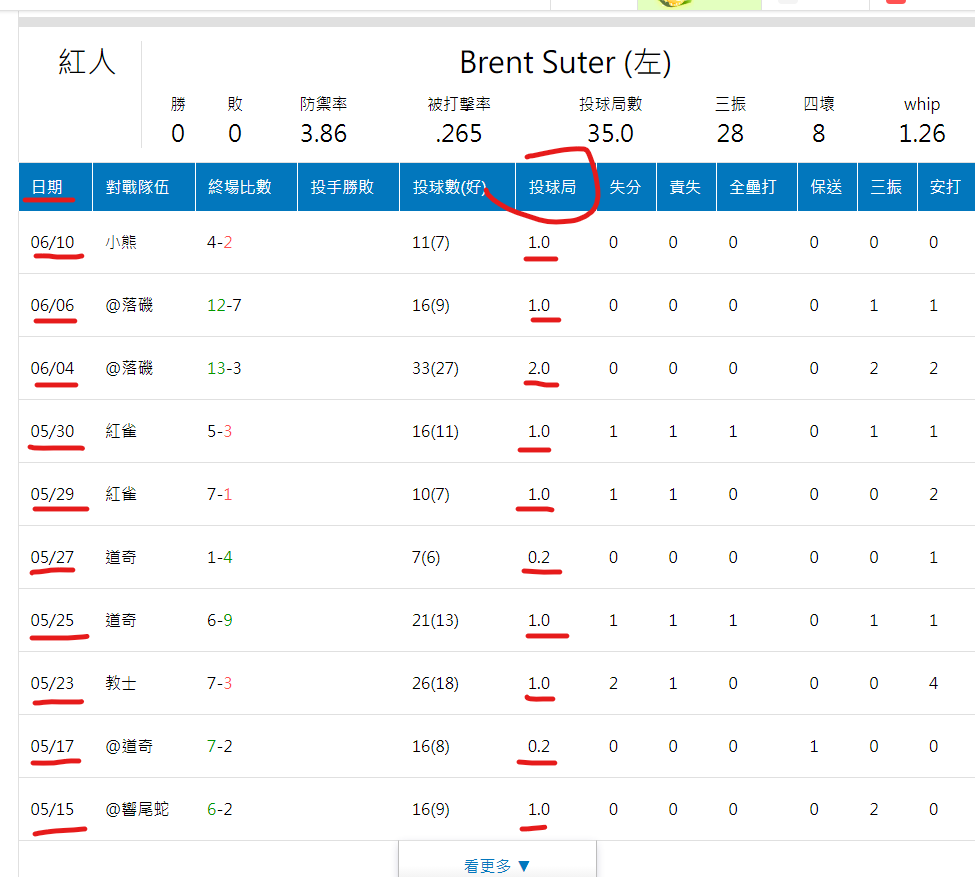Click opponent @落磯 in 06/04 row
The width and height of the screenshot is (975, 877).
pyautogui.click(x=129, y=368)
